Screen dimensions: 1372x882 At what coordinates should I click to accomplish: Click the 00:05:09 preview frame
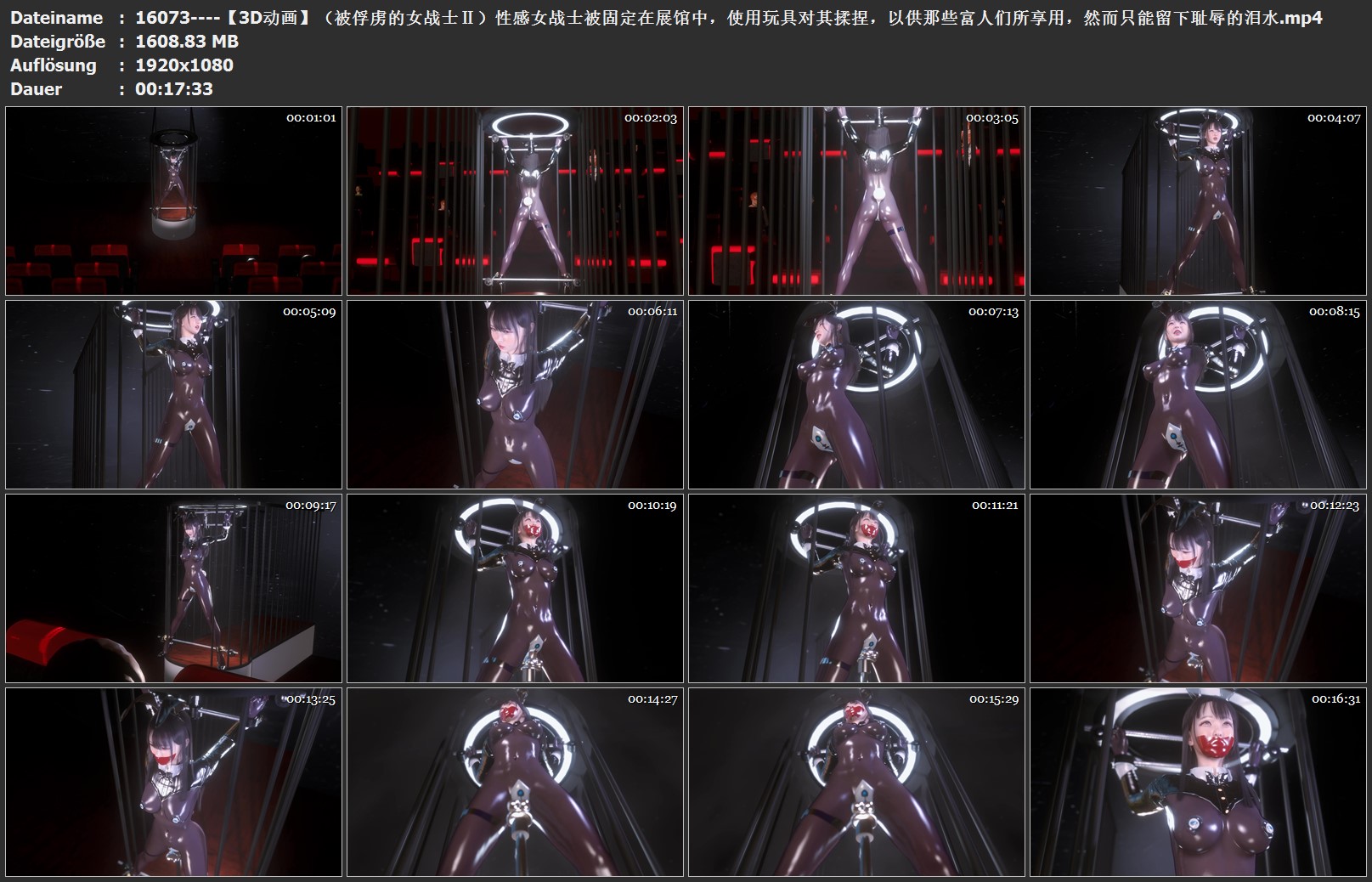173,394
